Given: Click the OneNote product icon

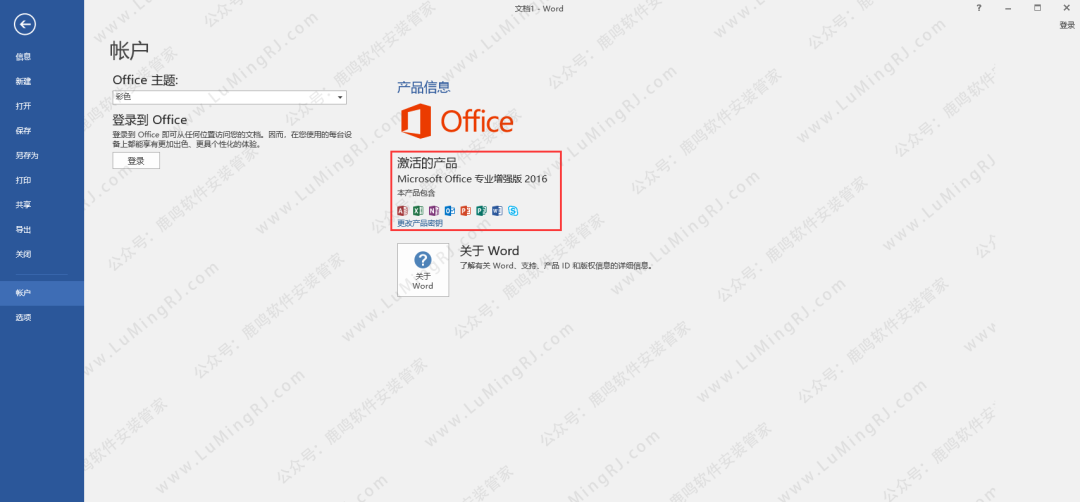Looking at the screenshot, I should point(434,211).
